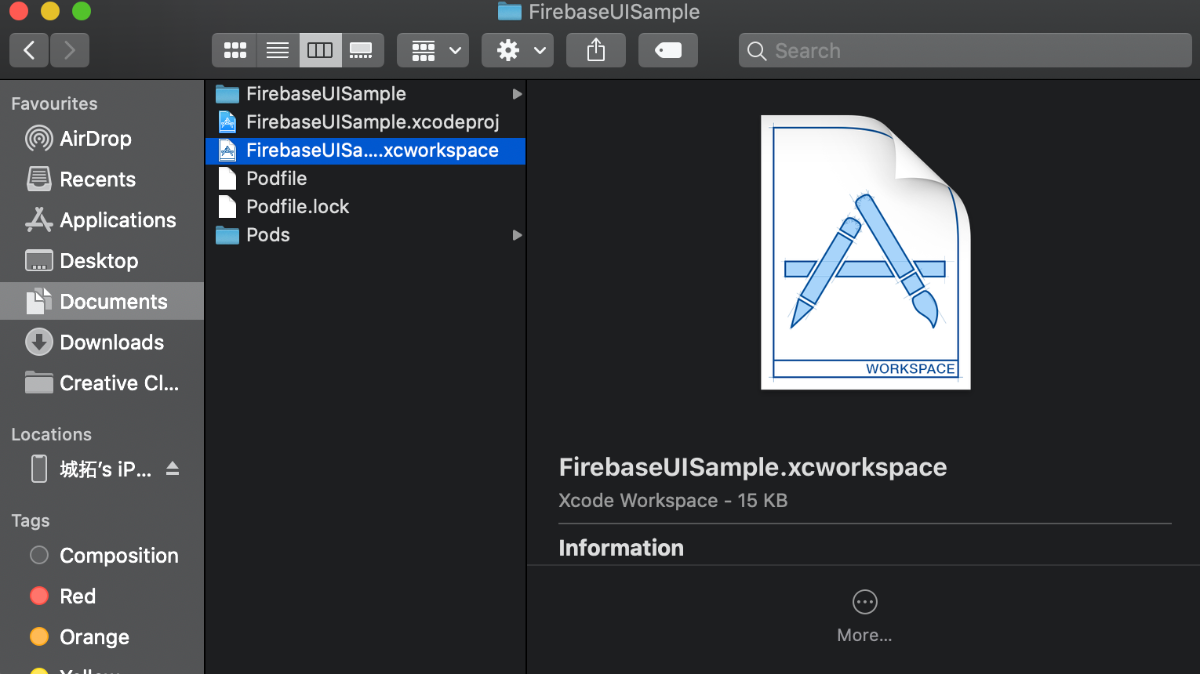Viewport: 1200px width, 674px height.
Task: Select the Composition tag
Action: point(102,555)
